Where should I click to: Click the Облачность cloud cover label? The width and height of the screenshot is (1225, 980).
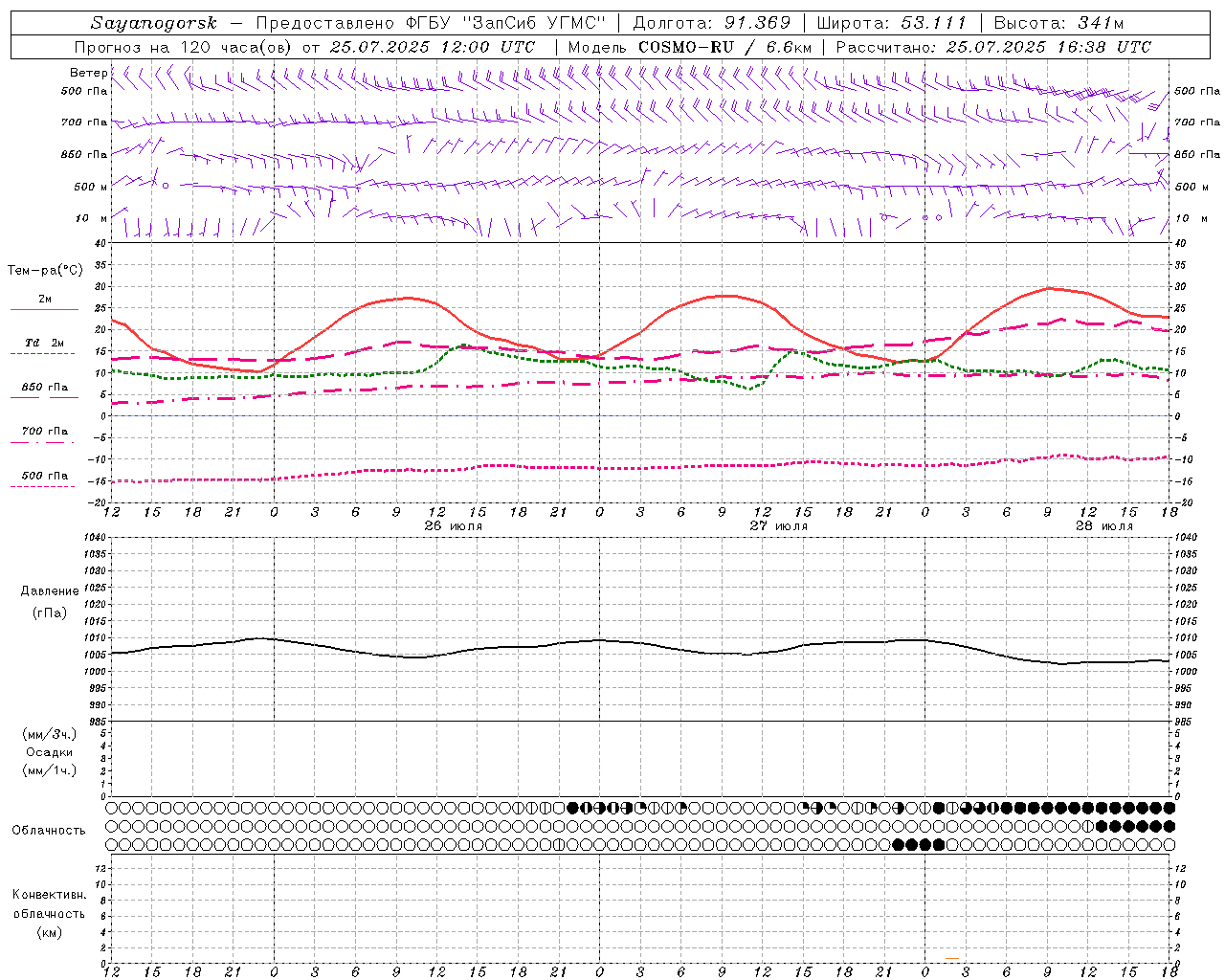[49, 831]
